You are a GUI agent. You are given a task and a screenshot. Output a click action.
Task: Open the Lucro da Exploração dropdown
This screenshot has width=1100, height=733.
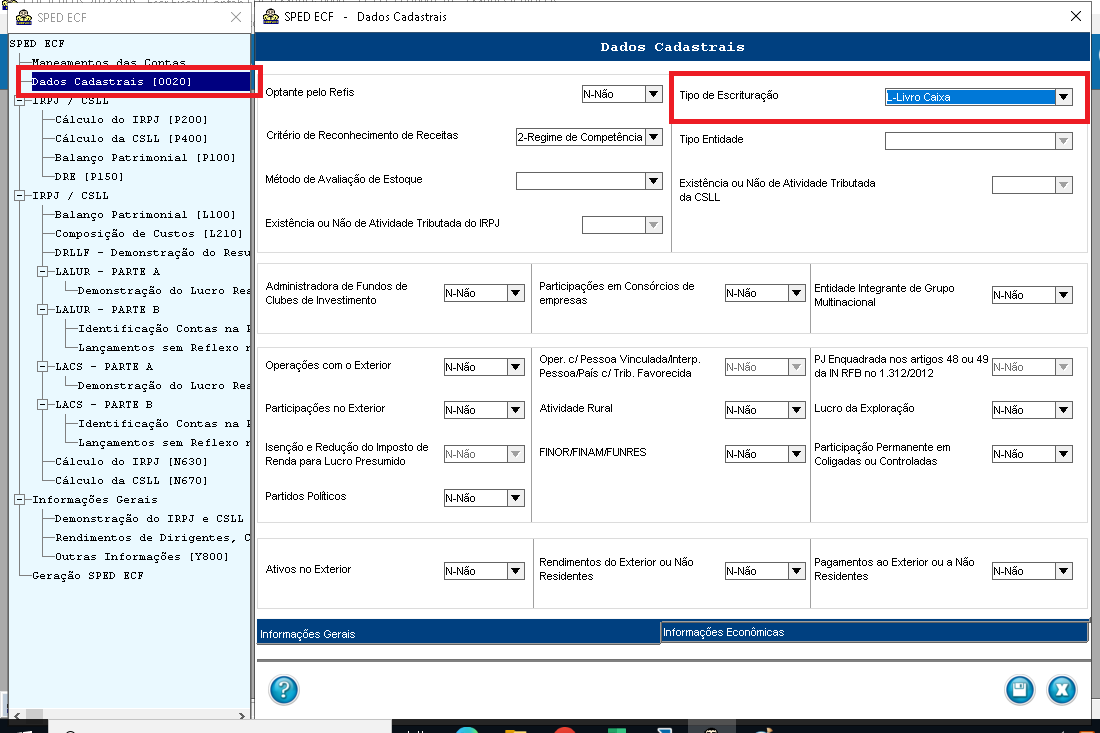tap(1064, 410)
